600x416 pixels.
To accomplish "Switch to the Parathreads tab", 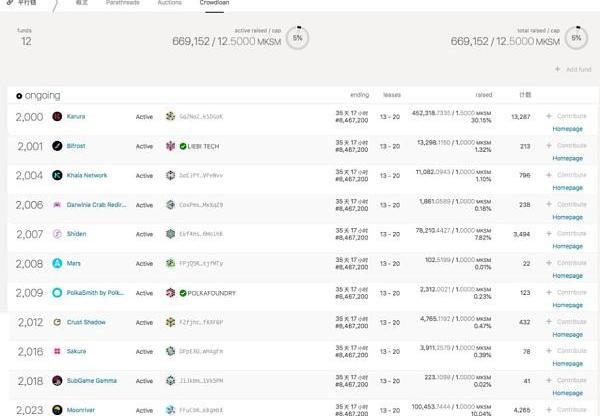I will [122, 3].
